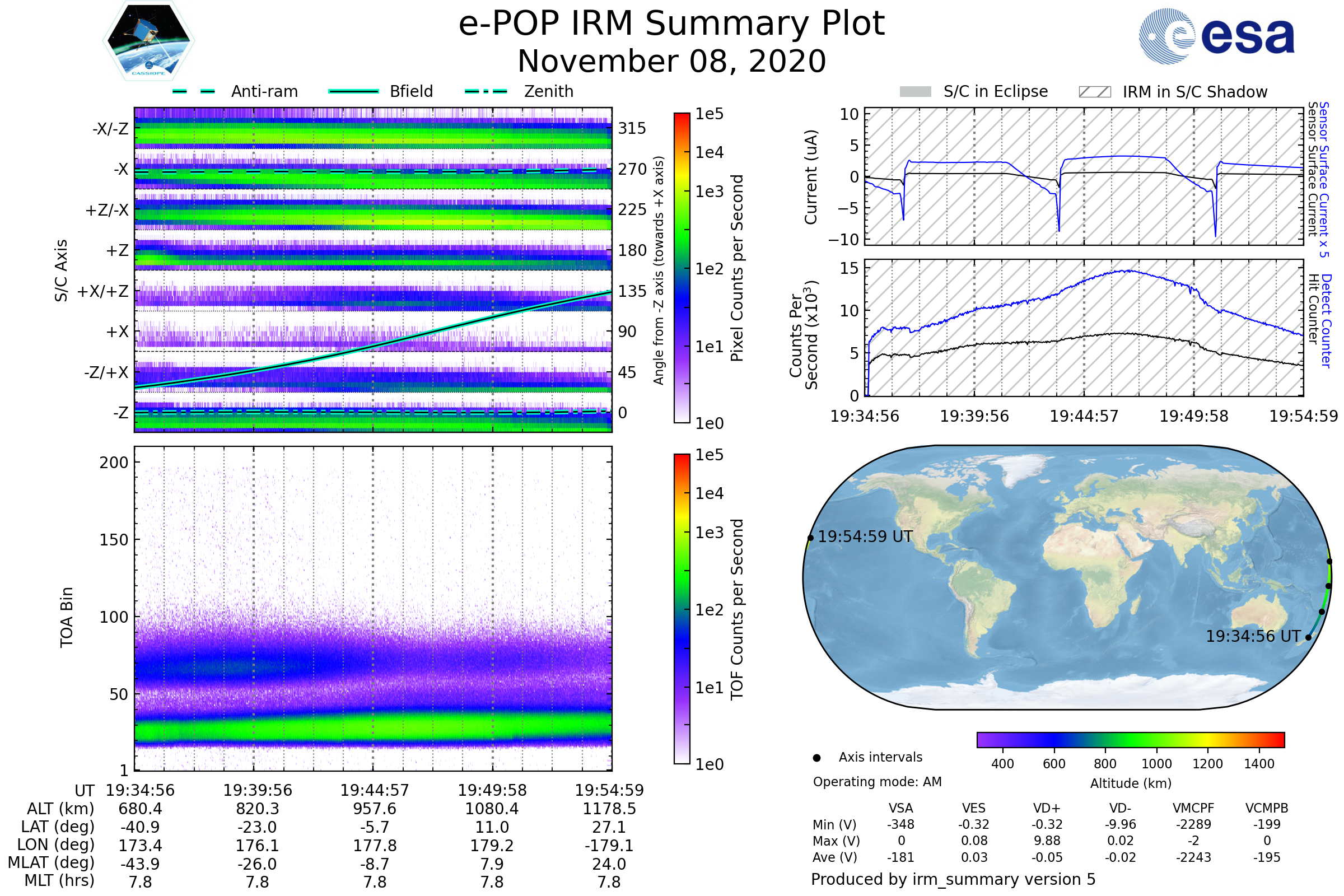The image size is (1344, 896).
Task: Click the Pixel Counts per Second colorbar
Action: click(682, 268)
